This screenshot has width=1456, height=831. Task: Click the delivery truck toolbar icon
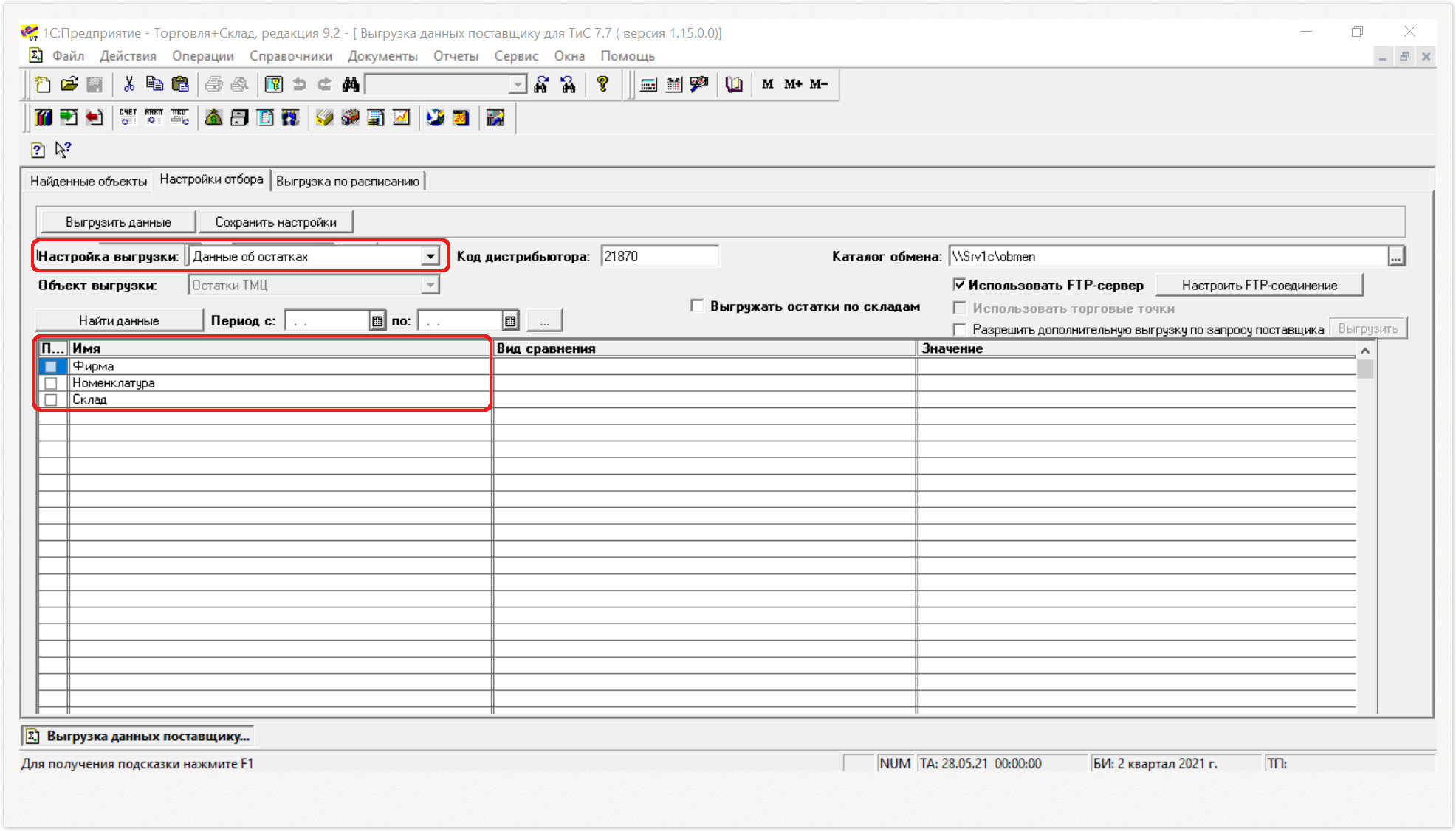350,117
